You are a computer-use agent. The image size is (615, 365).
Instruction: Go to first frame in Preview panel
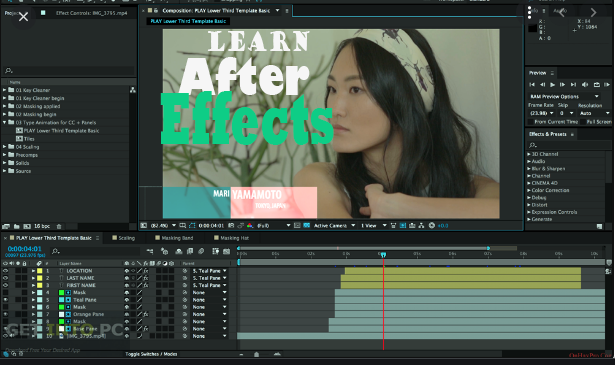pyautogui.click(x=532, y=85)
